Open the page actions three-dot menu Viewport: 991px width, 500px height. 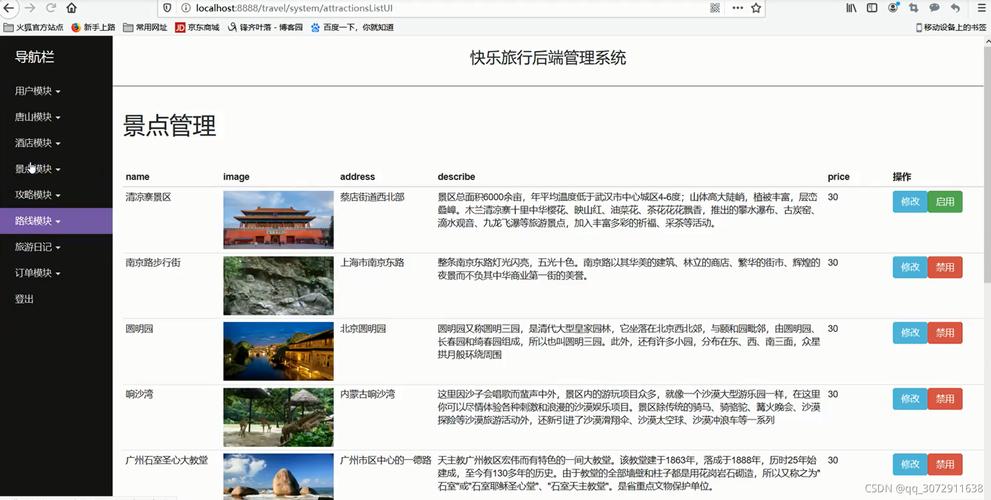coord(738,8)
